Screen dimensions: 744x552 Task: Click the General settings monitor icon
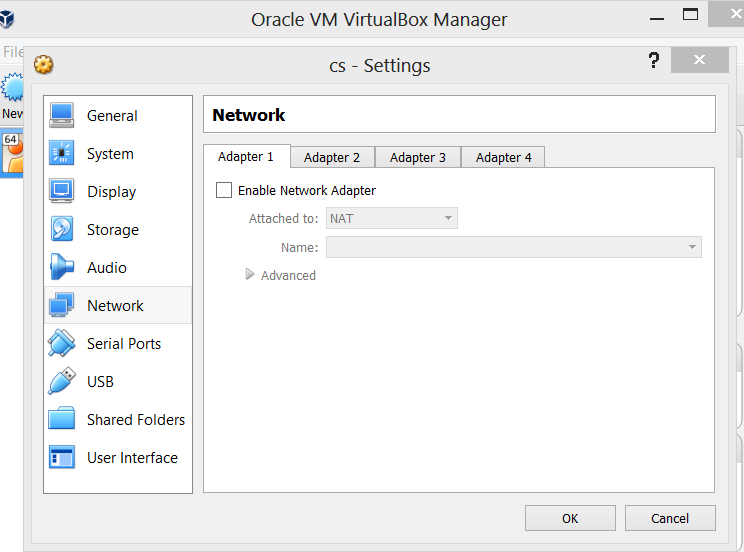pyautogui.click(x=62, y=115)
